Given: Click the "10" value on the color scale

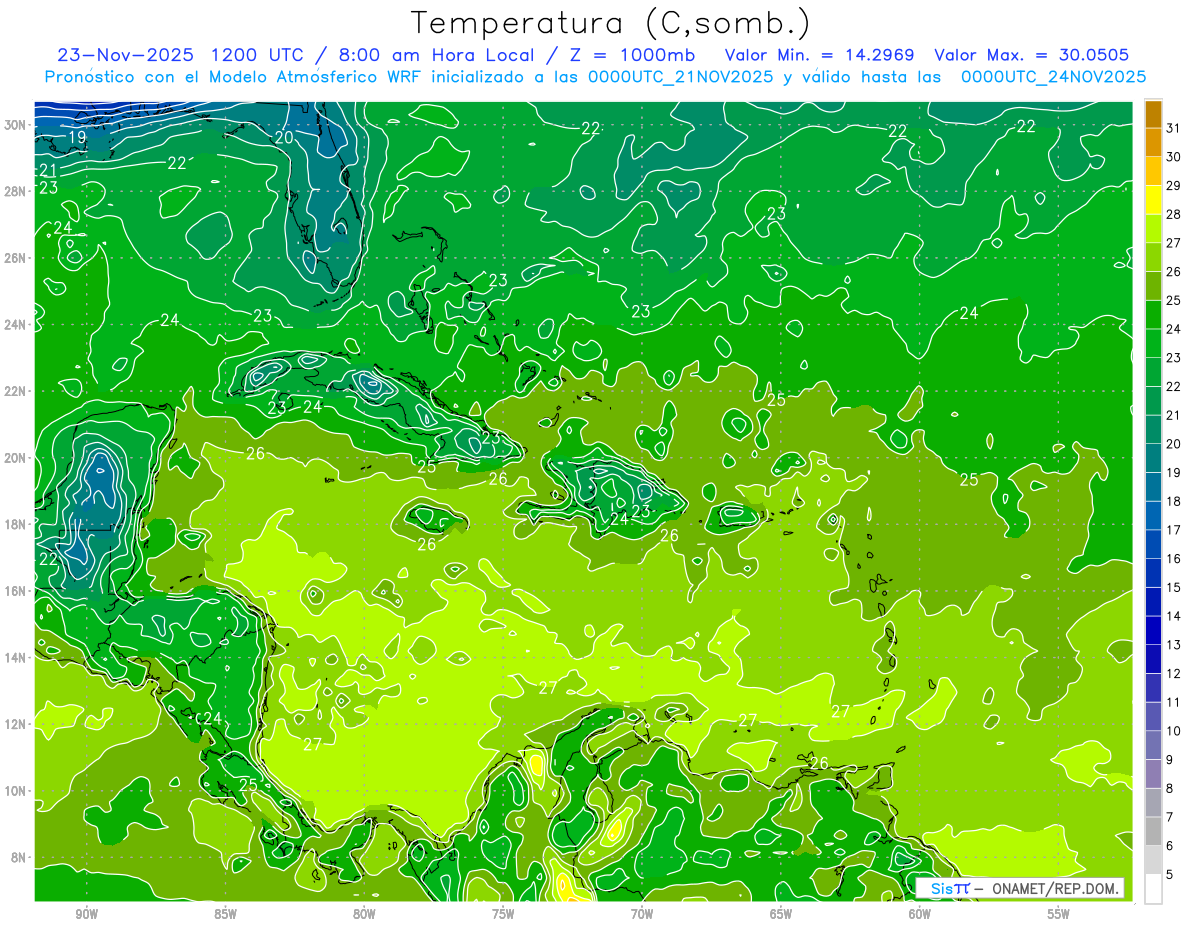Looking at the screenshot, I should point(1174,731).
